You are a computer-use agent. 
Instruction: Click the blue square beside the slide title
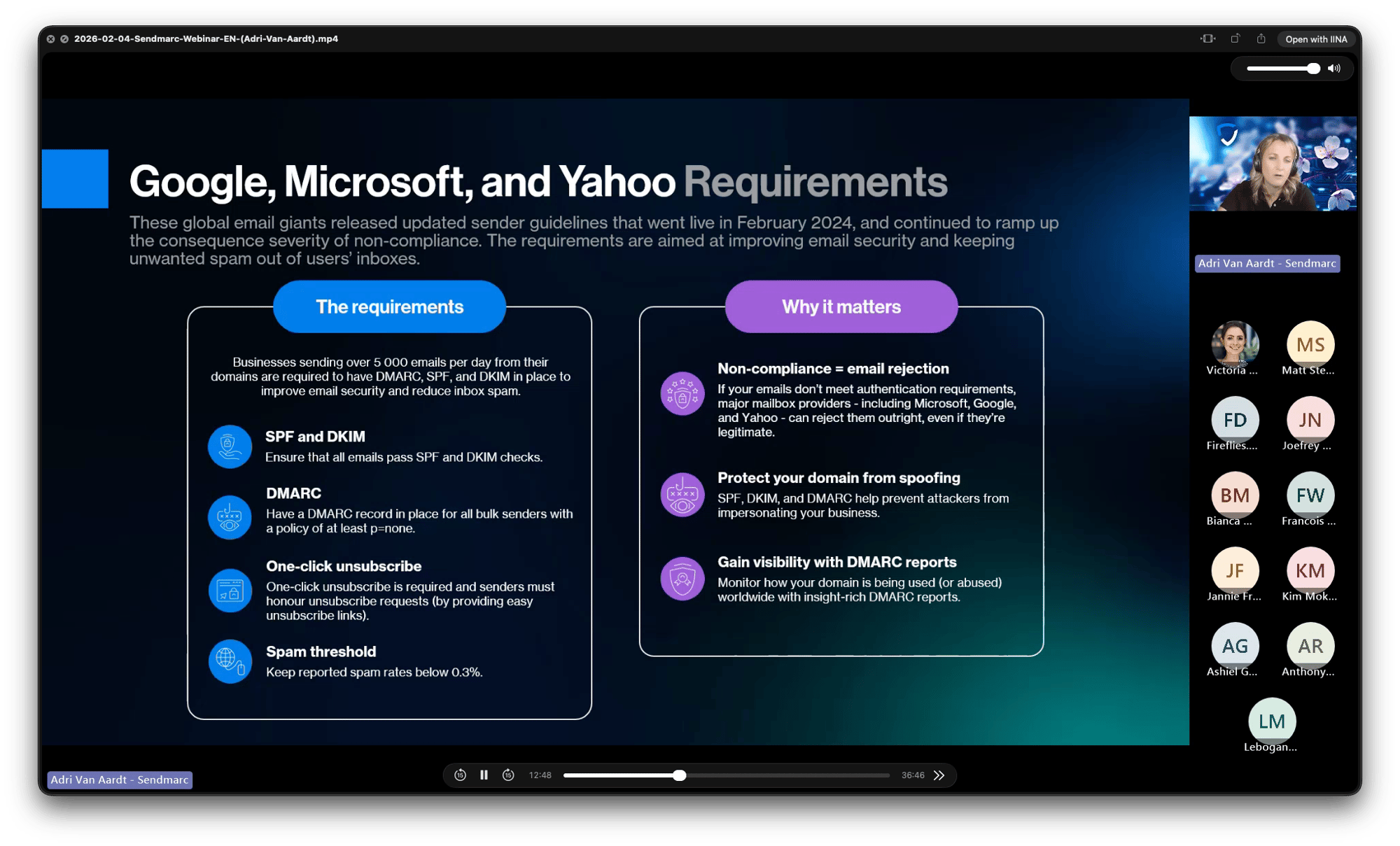[75, 178]
